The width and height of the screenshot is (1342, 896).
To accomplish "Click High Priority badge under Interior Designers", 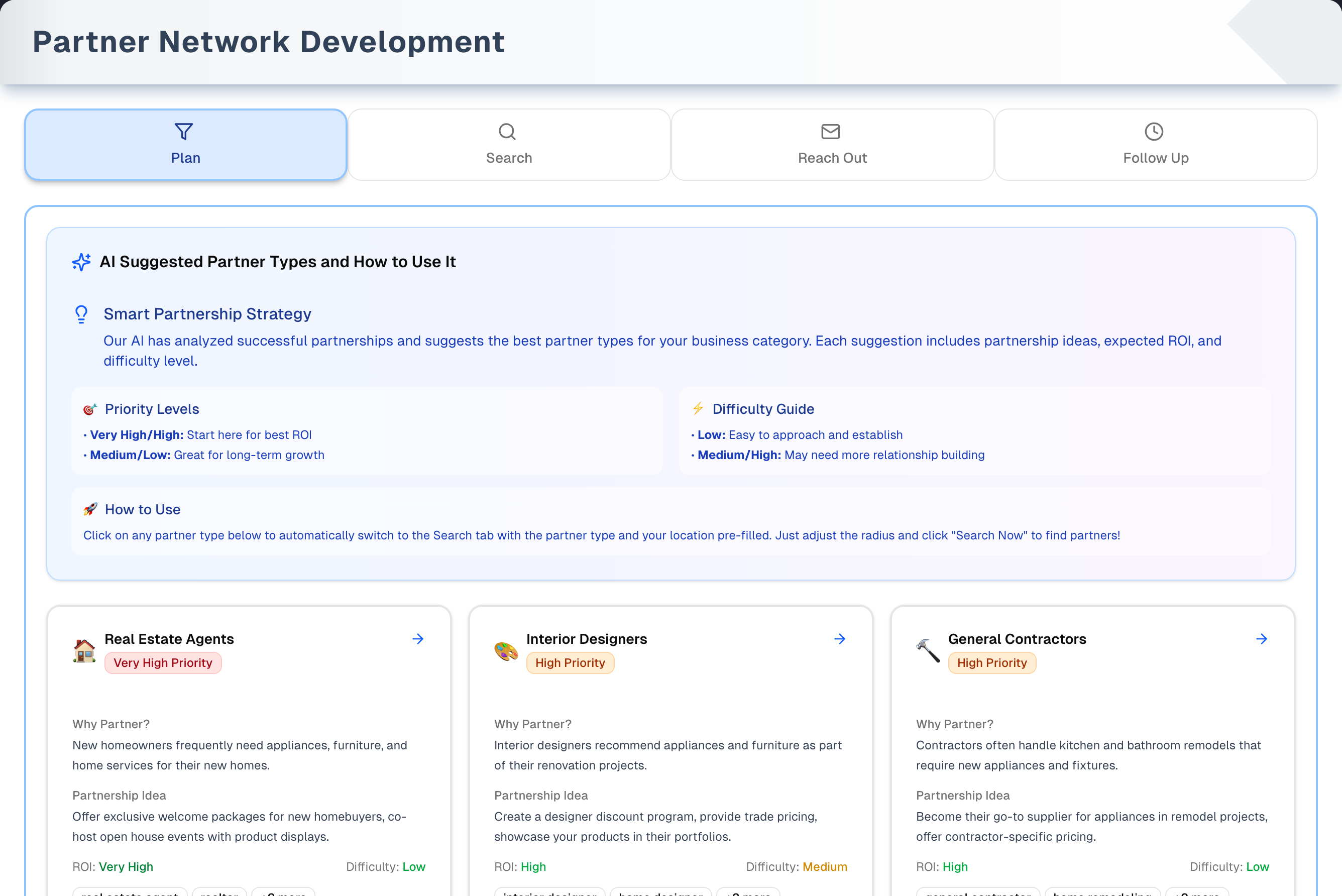I will [x=570, y=663].
